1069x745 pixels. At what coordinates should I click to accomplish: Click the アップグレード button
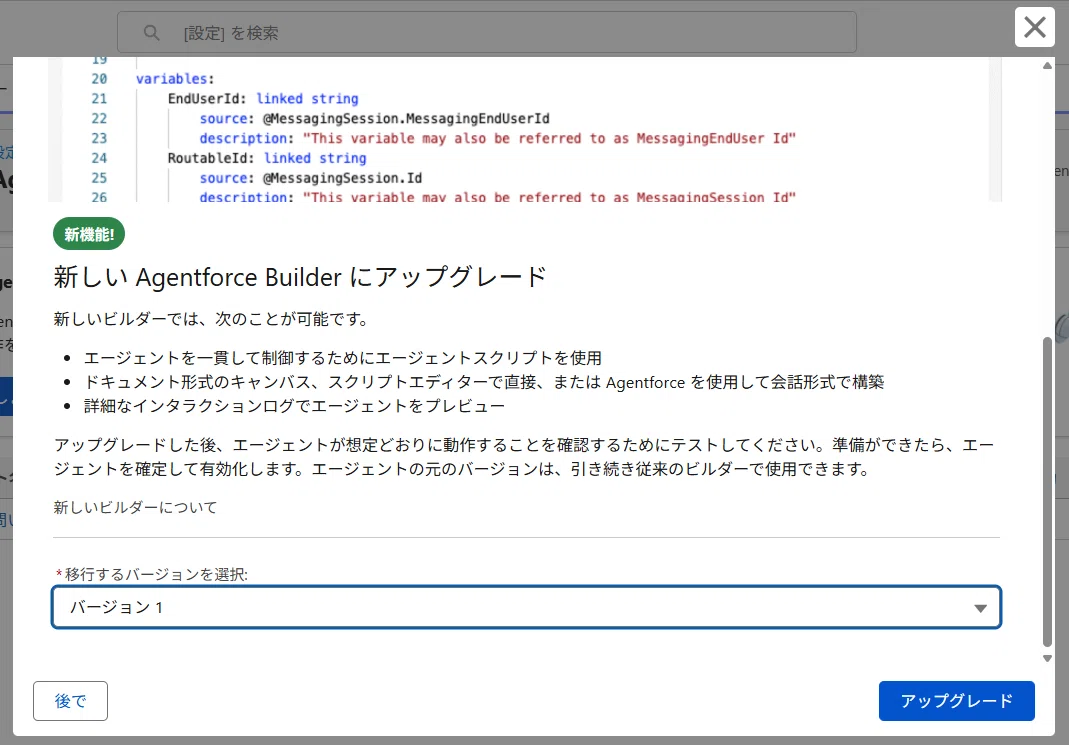(957, 701)
